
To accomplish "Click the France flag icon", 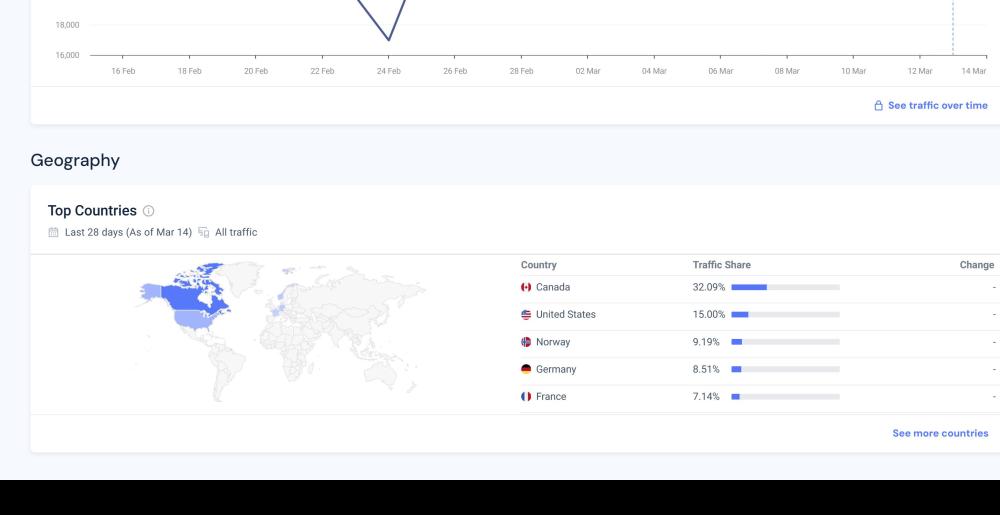I will point(526,396).
